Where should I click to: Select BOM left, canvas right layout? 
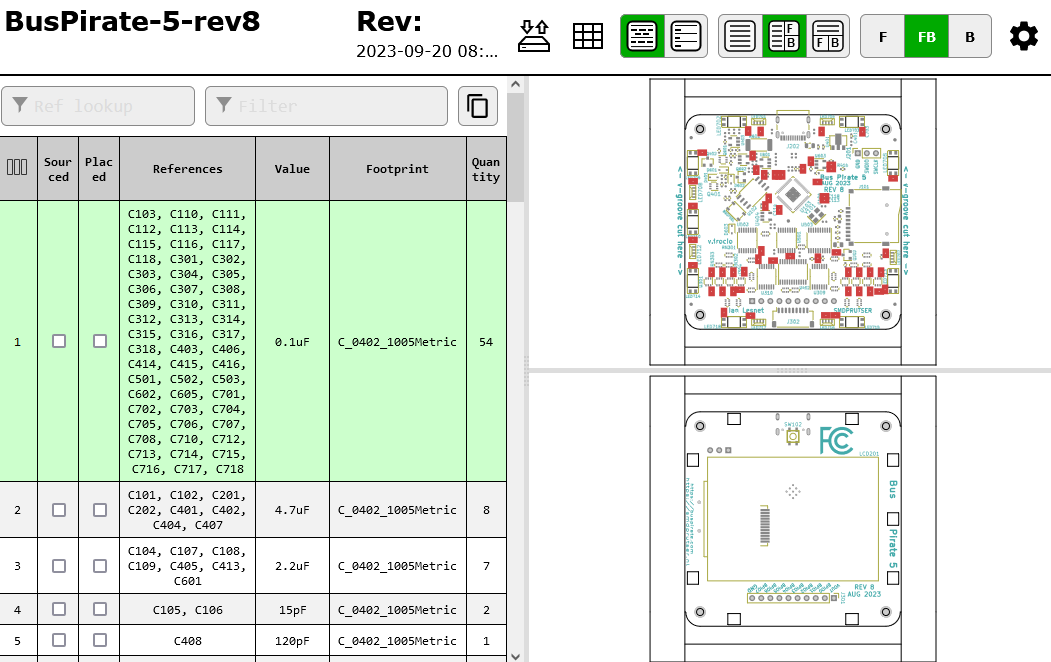(x=784, y=36)
